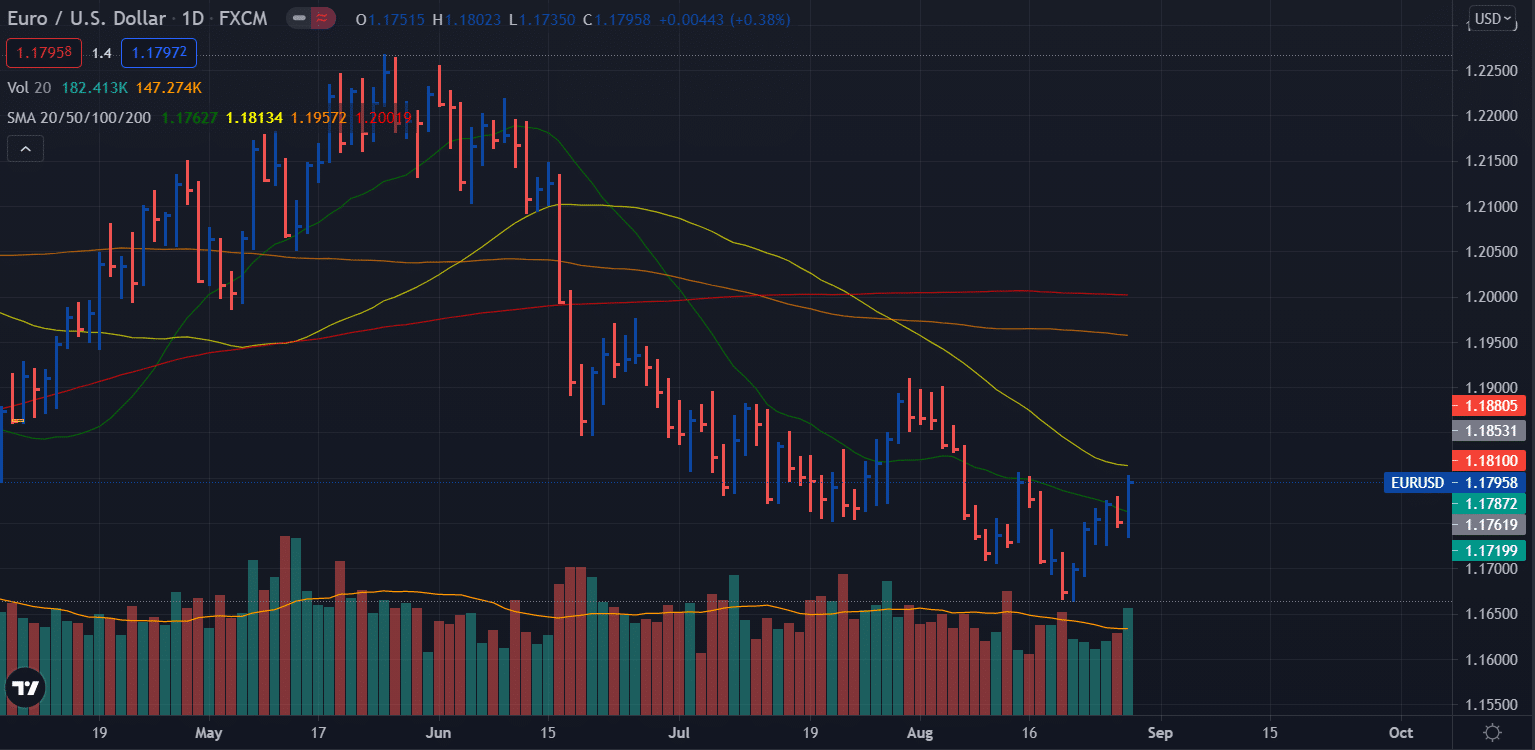Click the orange SMA value 1.19572
The width and height of the screenshot is (1535, 750).
pyautogui.click(x=319, y=118)
